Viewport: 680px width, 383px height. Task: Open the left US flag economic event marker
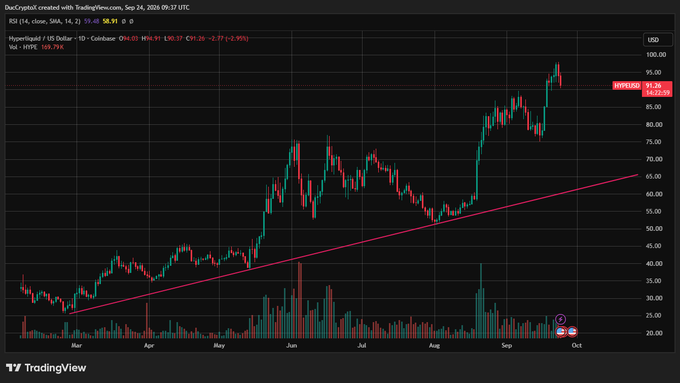(x=561, y=332)
